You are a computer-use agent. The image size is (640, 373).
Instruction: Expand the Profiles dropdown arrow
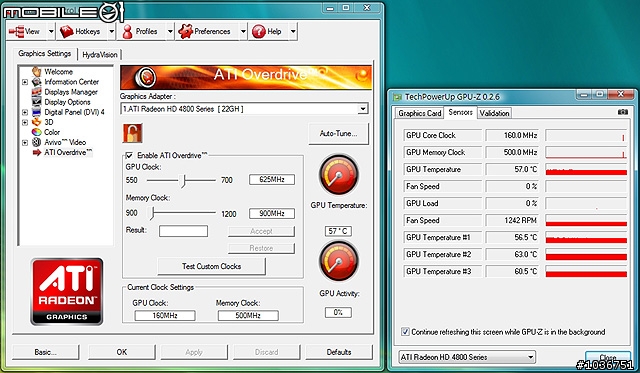point(170,31)
